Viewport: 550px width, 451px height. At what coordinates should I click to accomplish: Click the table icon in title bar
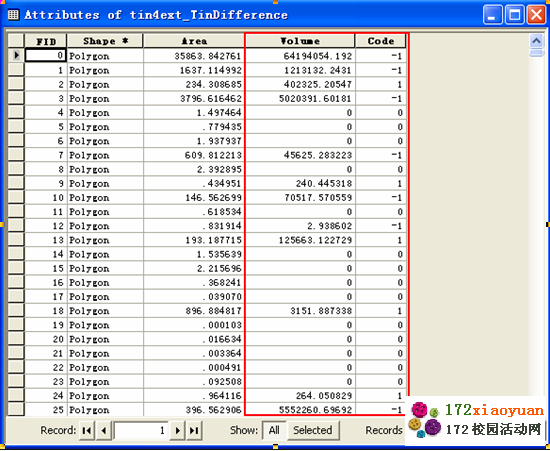(13, 15)
